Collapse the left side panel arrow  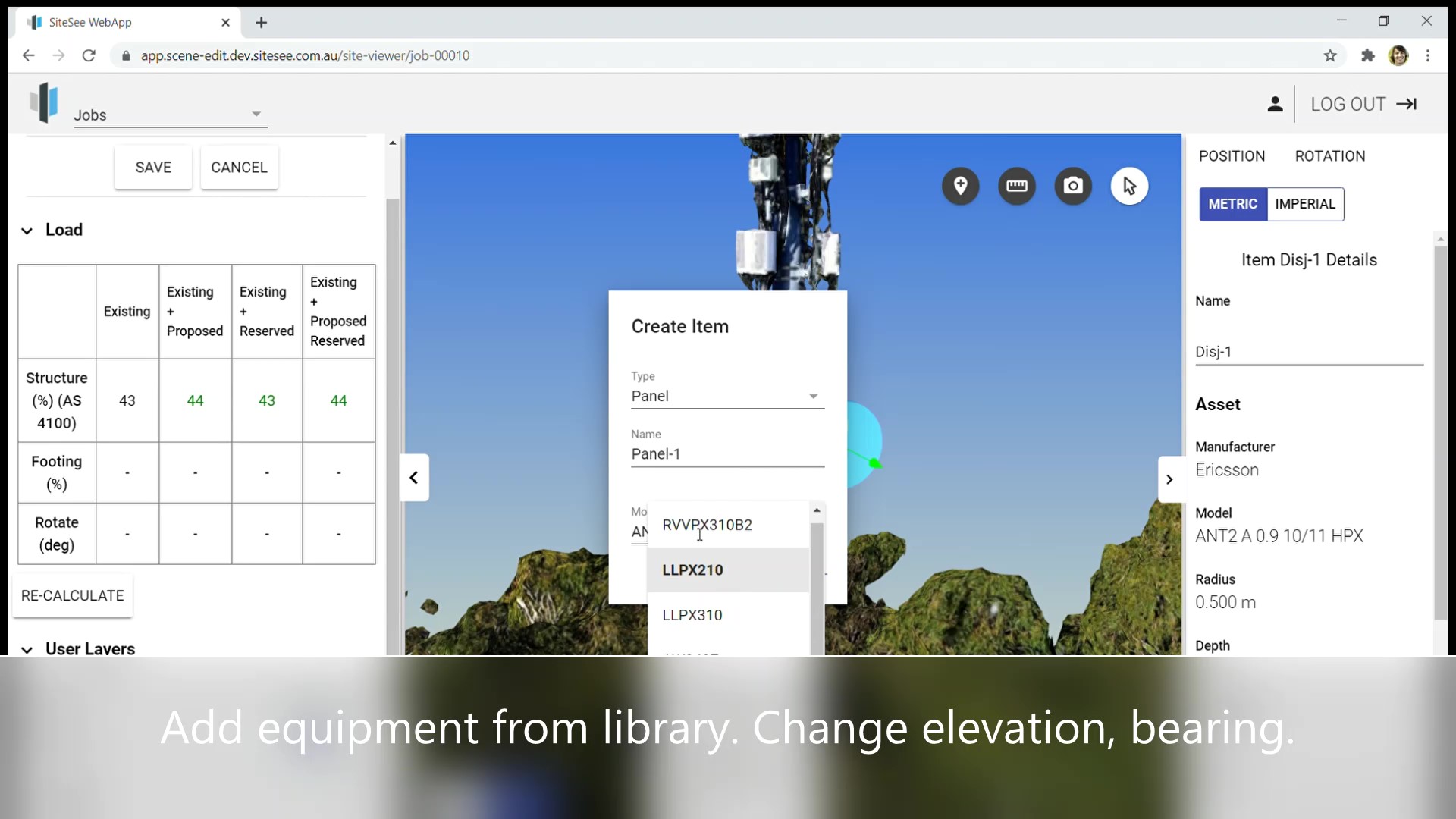point(414,478)
